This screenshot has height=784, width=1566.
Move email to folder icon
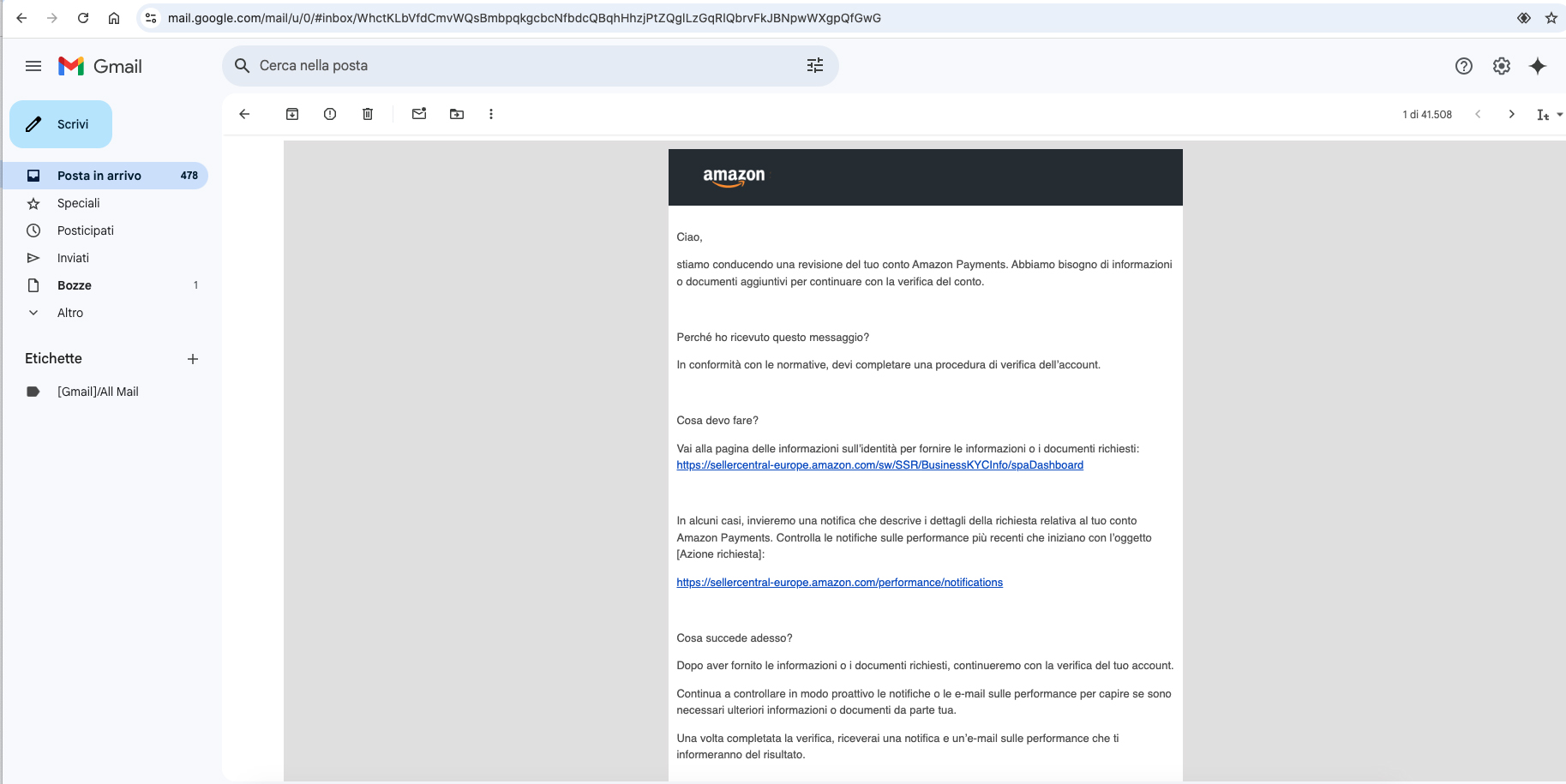(457, 114)
